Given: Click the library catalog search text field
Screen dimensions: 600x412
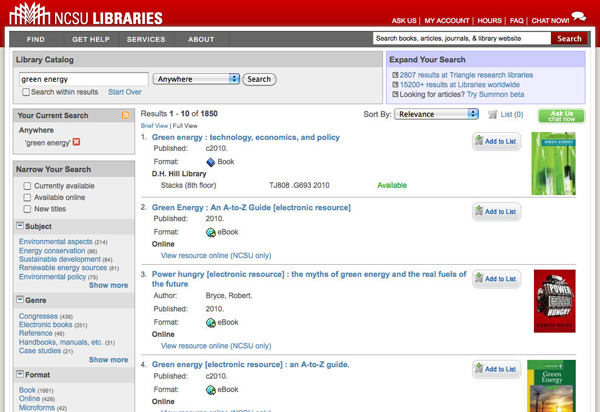Looking at the screenshot, I should pos(83,79).
